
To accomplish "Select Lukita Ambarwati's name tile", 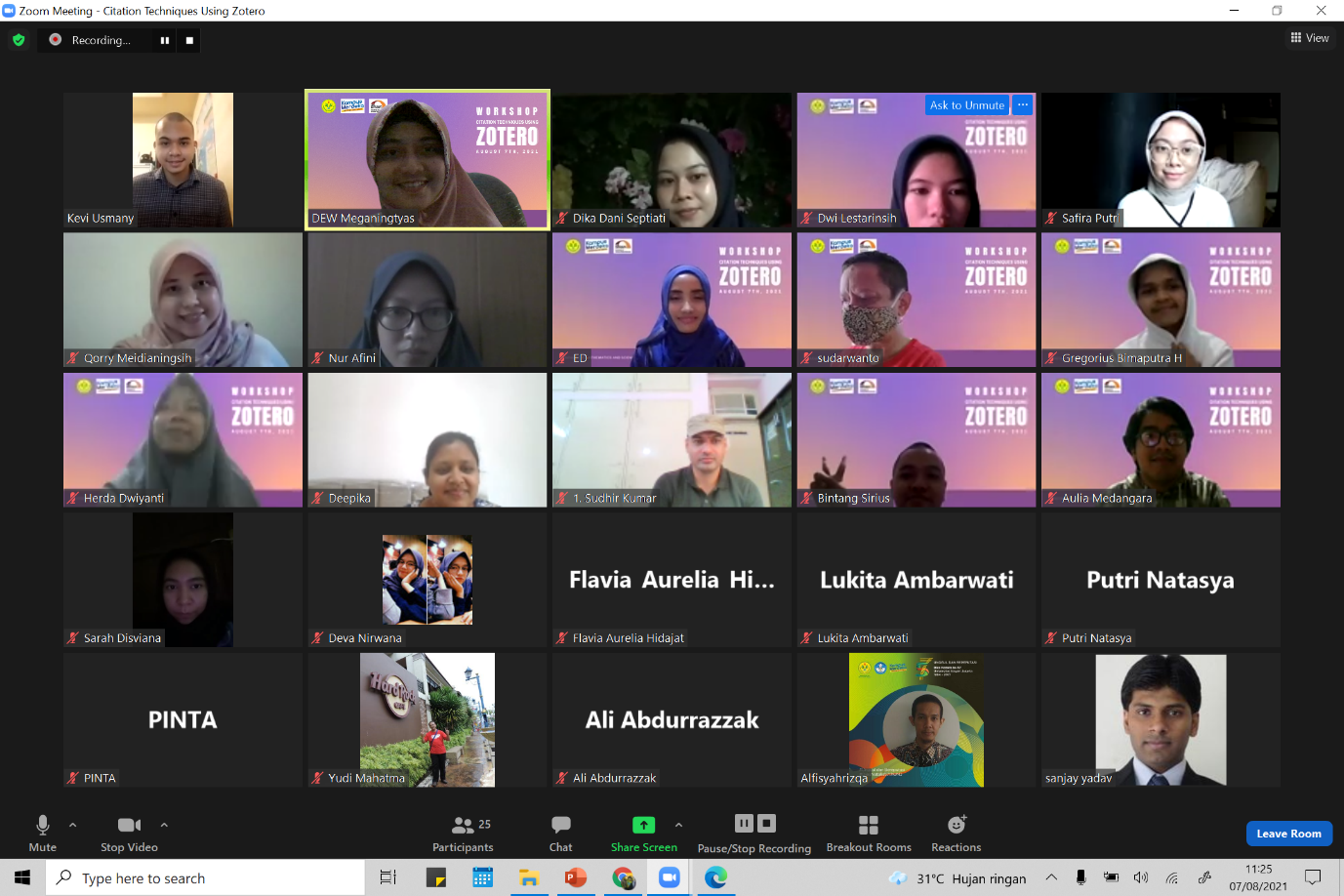I will coord(916,580).
